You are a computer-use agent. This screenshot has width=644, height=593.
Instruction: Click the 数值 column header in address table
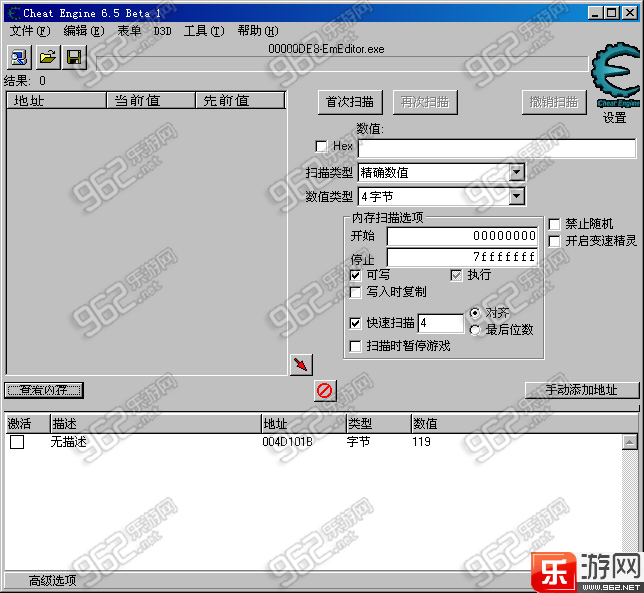click(525, 424)
